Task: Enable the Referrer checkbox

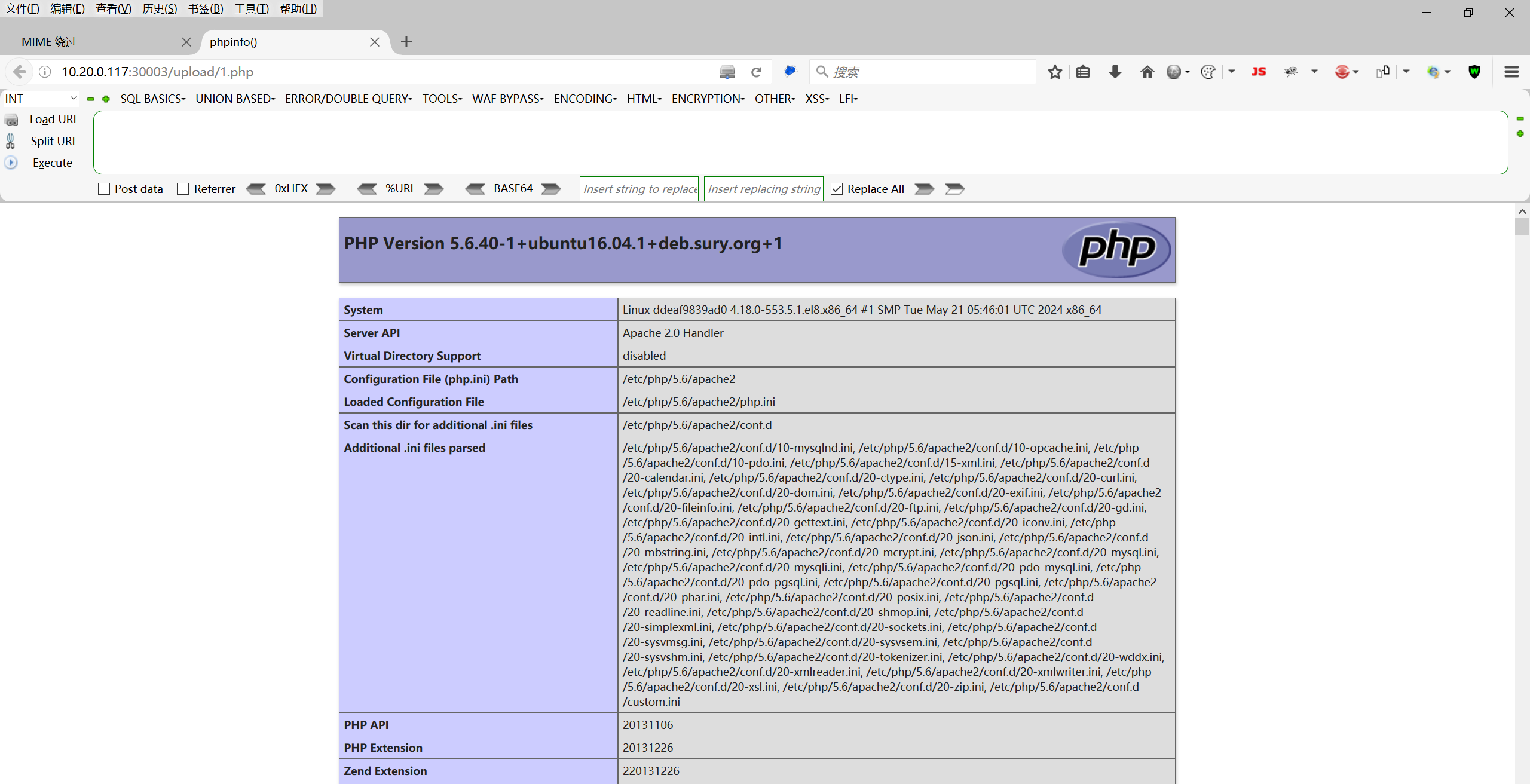Action: [183, 189]
